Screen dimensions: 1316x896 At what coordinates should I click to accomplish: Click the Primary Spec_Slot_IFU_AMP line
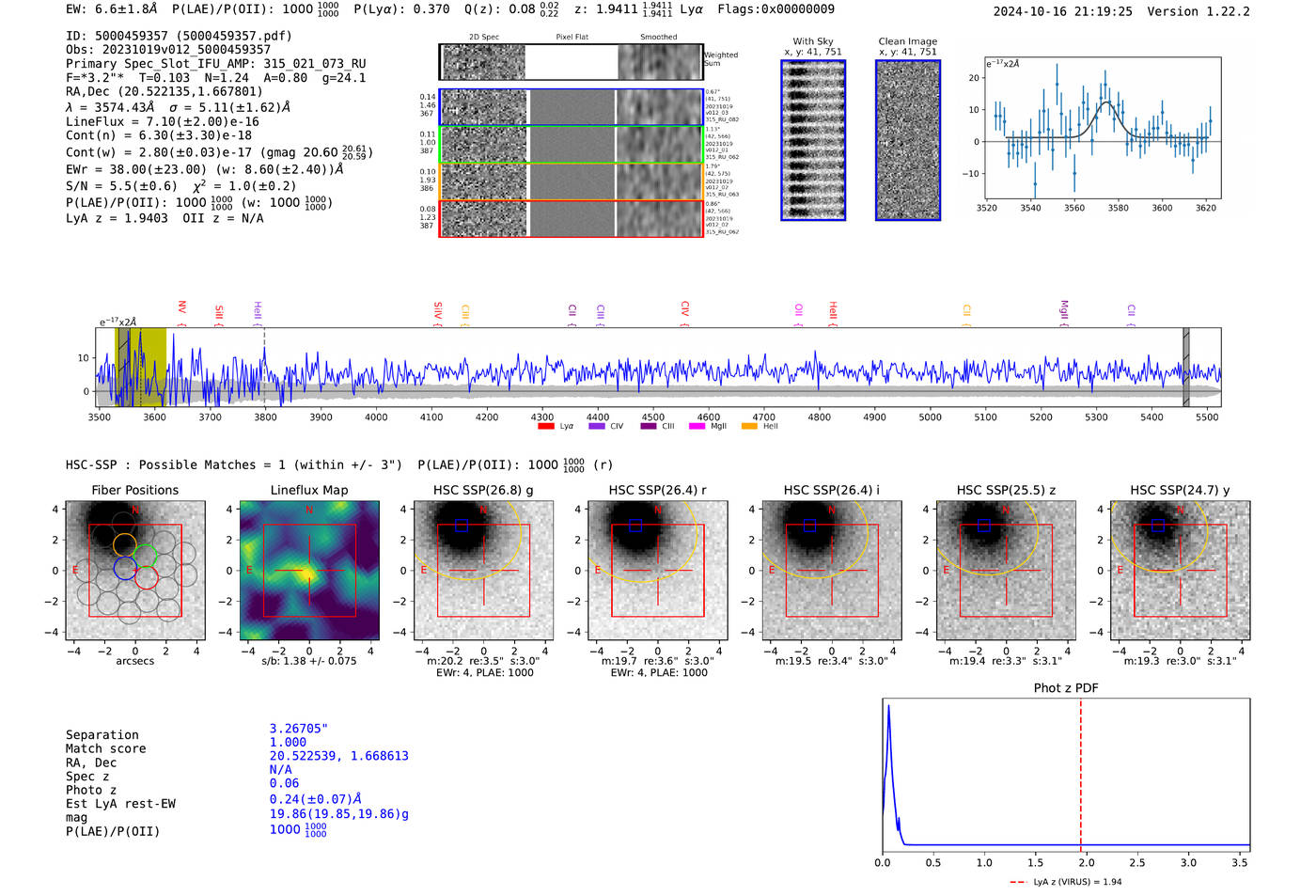coord(216,64)
